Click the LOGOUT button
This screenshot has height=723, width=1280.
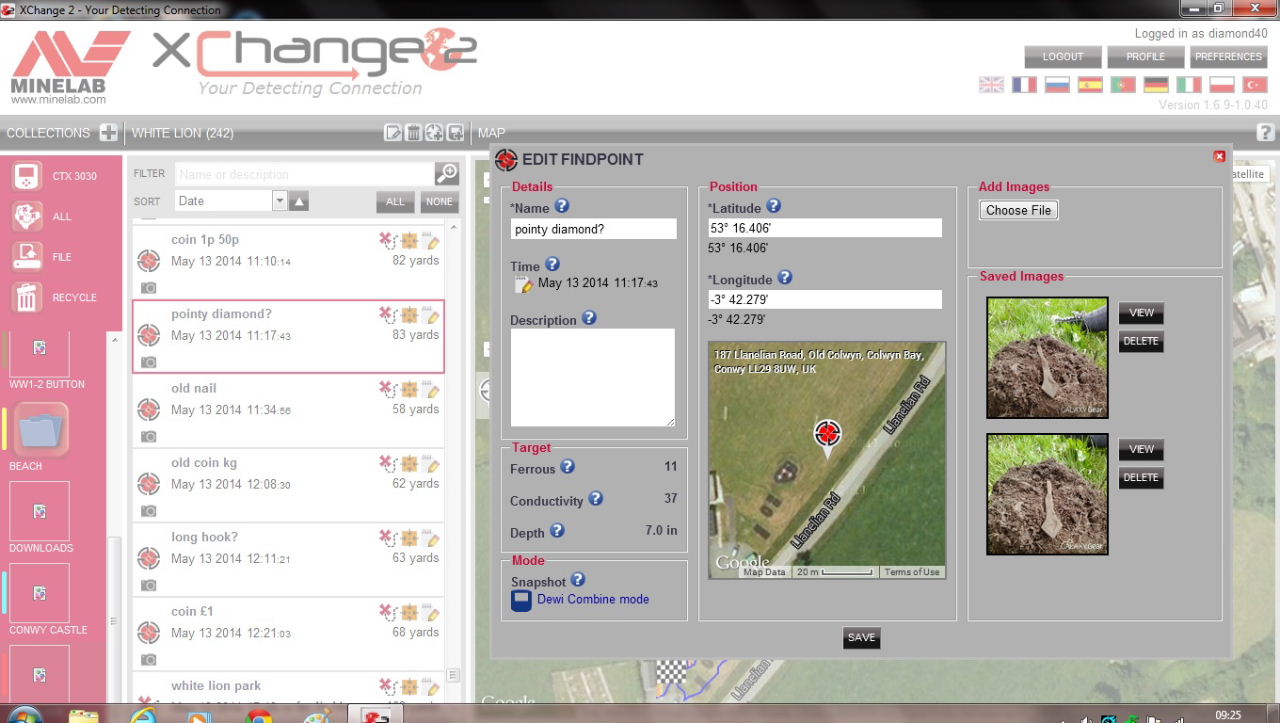pos(1063,57)
